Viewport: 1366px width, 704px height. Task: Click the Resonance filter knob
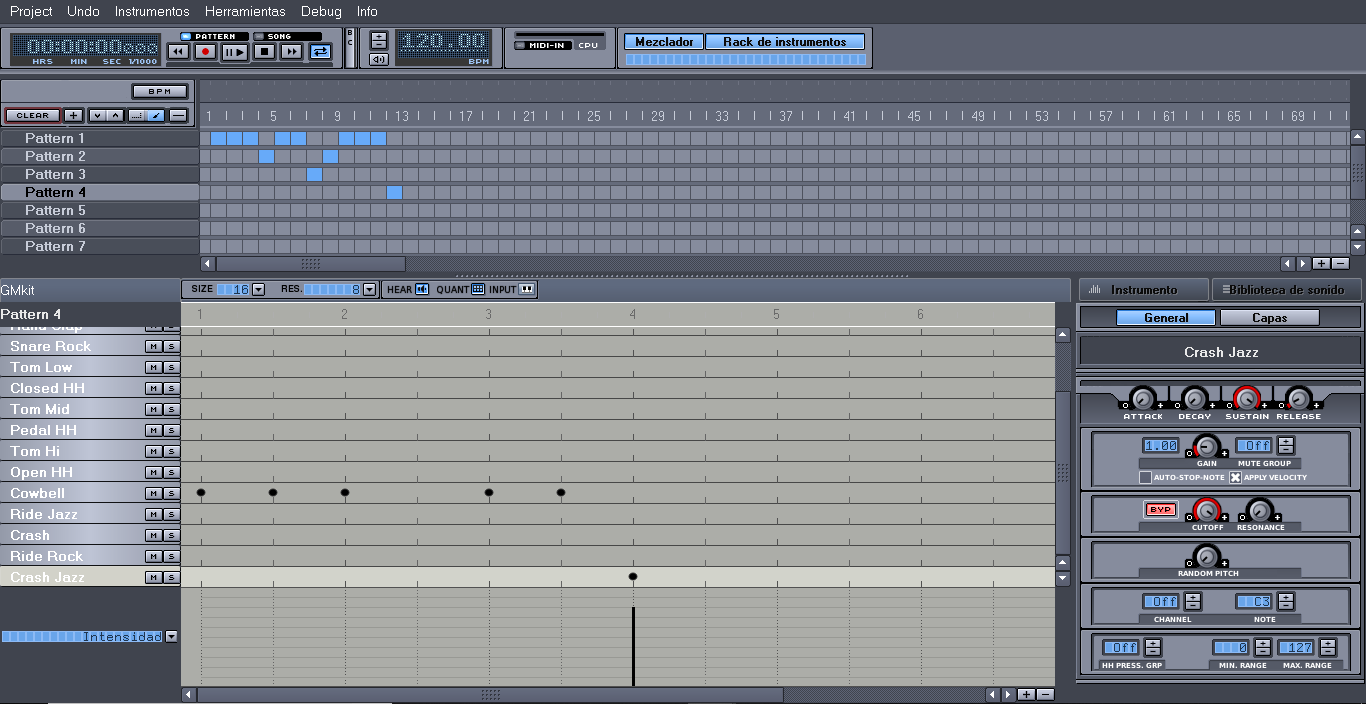[x=1260, y=510]
